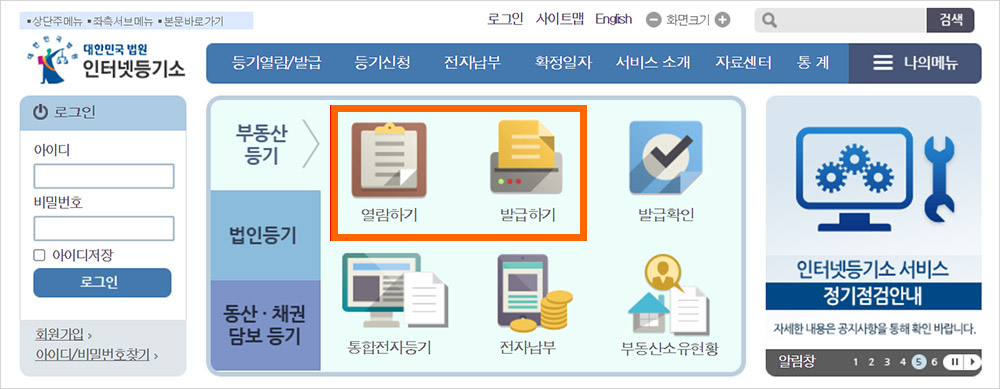
Task: Go to 알림창 banner page 3
Action: pyautogui.click(x=886, y=362)
